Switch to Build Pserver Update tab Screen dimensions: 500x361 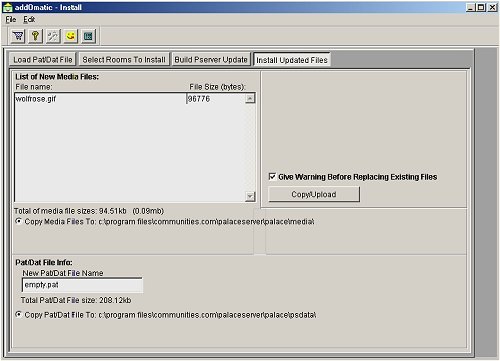[211, 59]
